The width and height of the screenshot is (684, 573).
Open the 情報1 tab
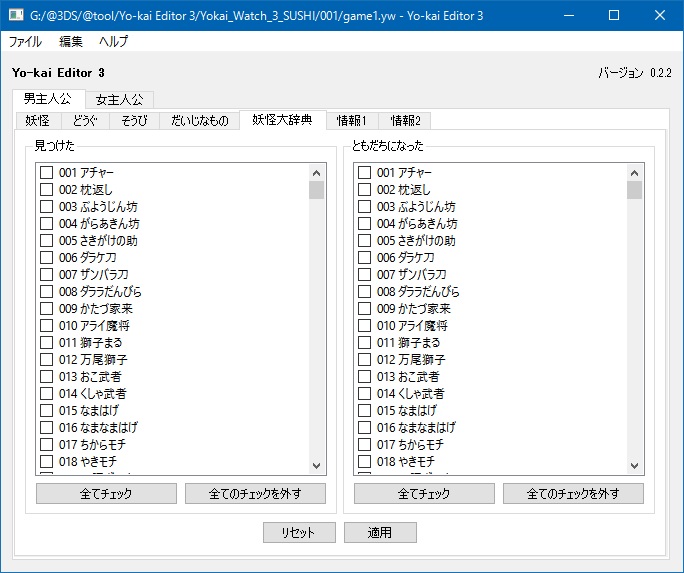pyautogui.click(x=352, y=120)
